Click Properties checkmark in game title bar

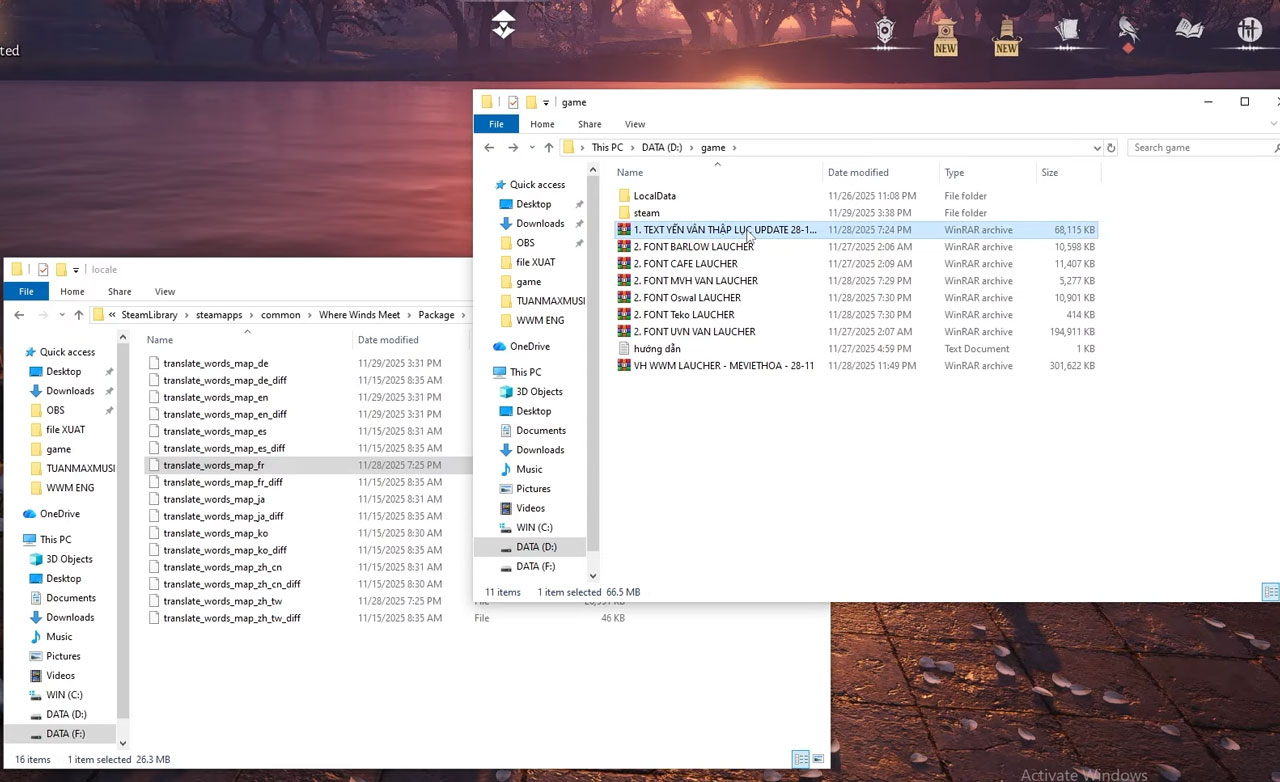point(513,102)
